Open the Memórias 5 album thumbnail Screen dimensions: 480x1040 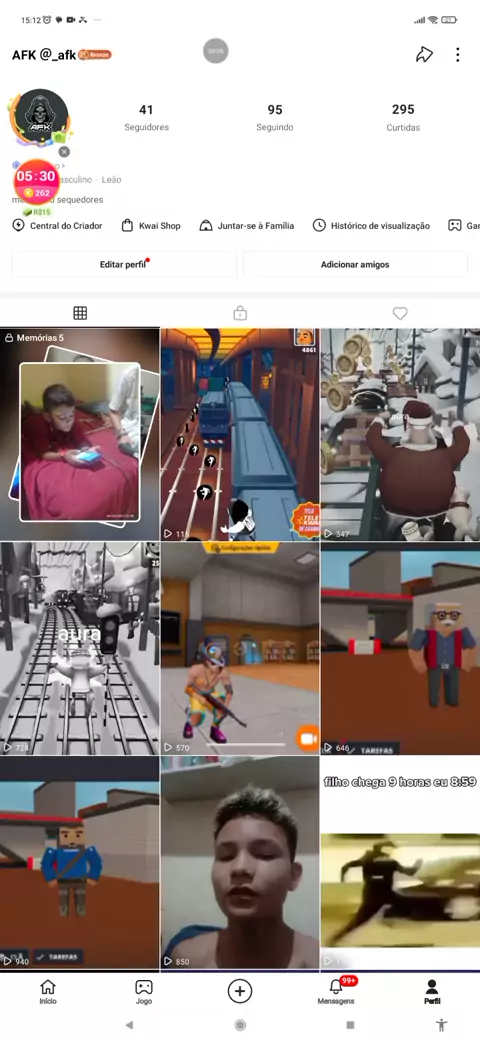tap(80, 434)
